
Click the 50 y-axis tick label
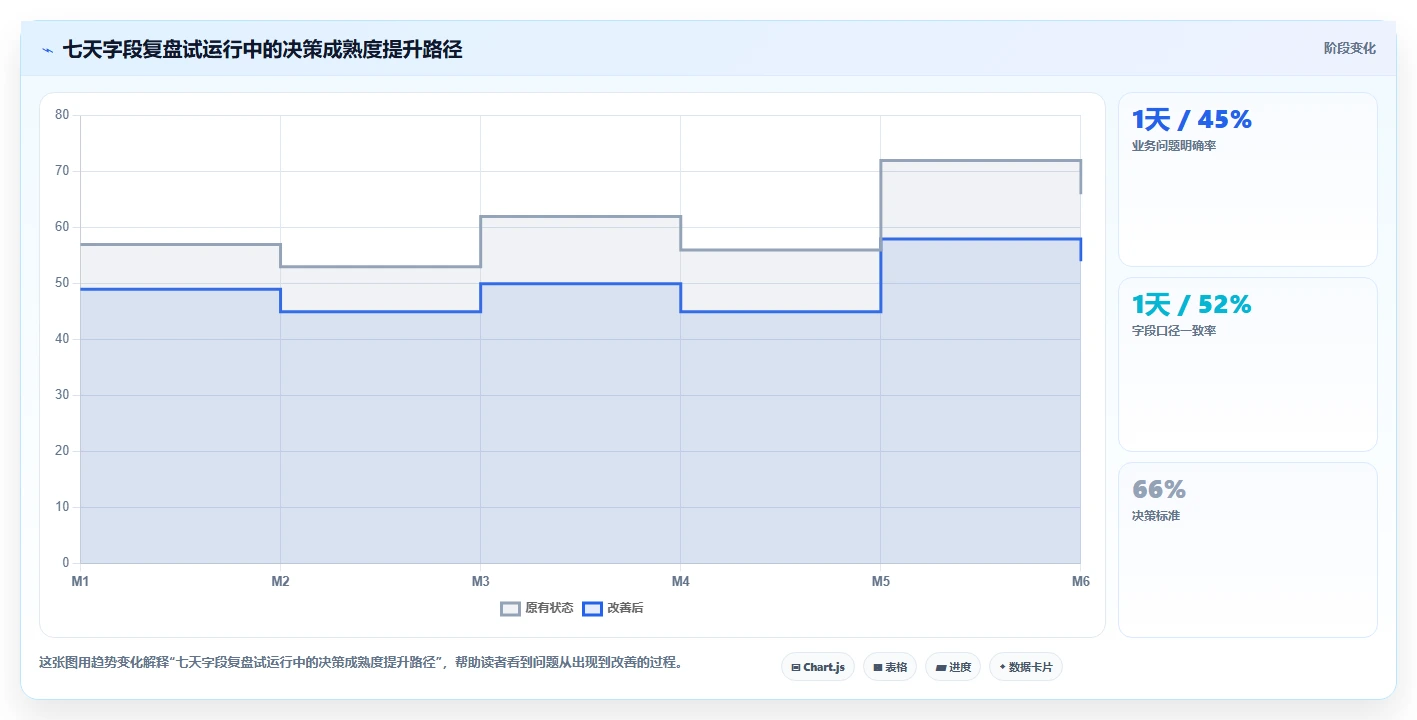pyautogui.click(x=62, y=283)
